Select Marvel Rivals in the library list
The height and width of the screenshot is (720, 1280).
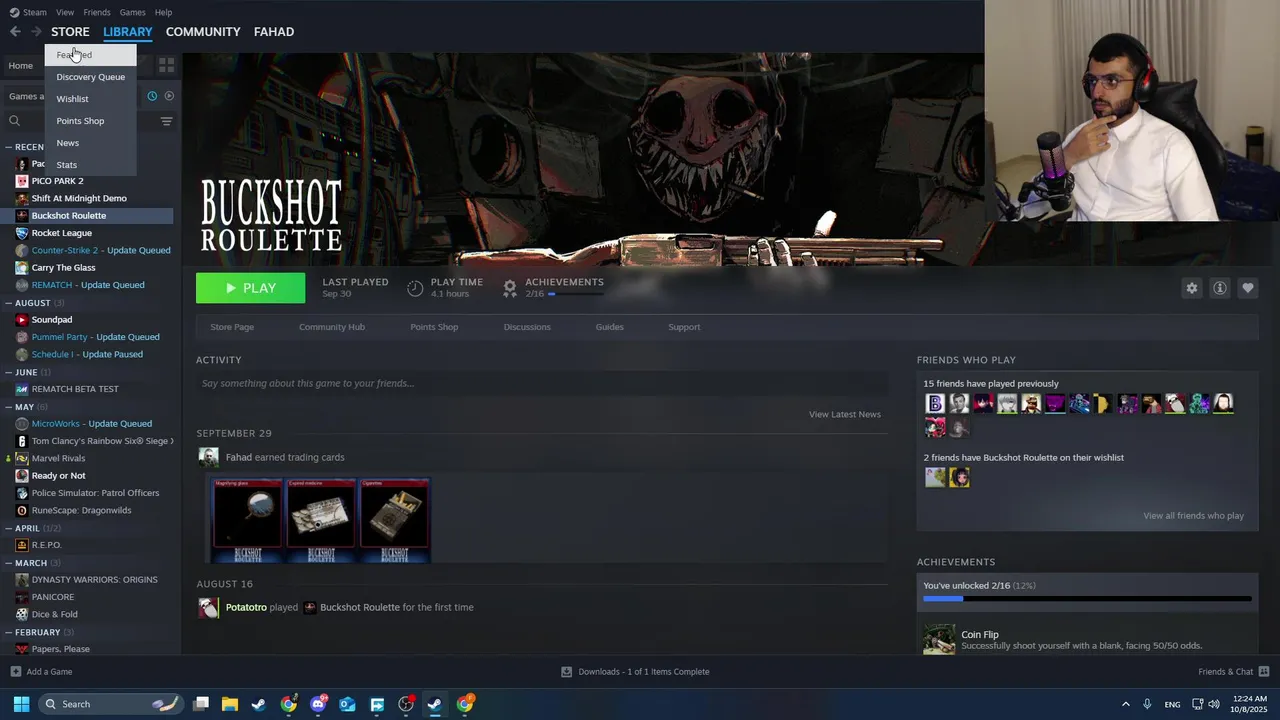[58, 458]
